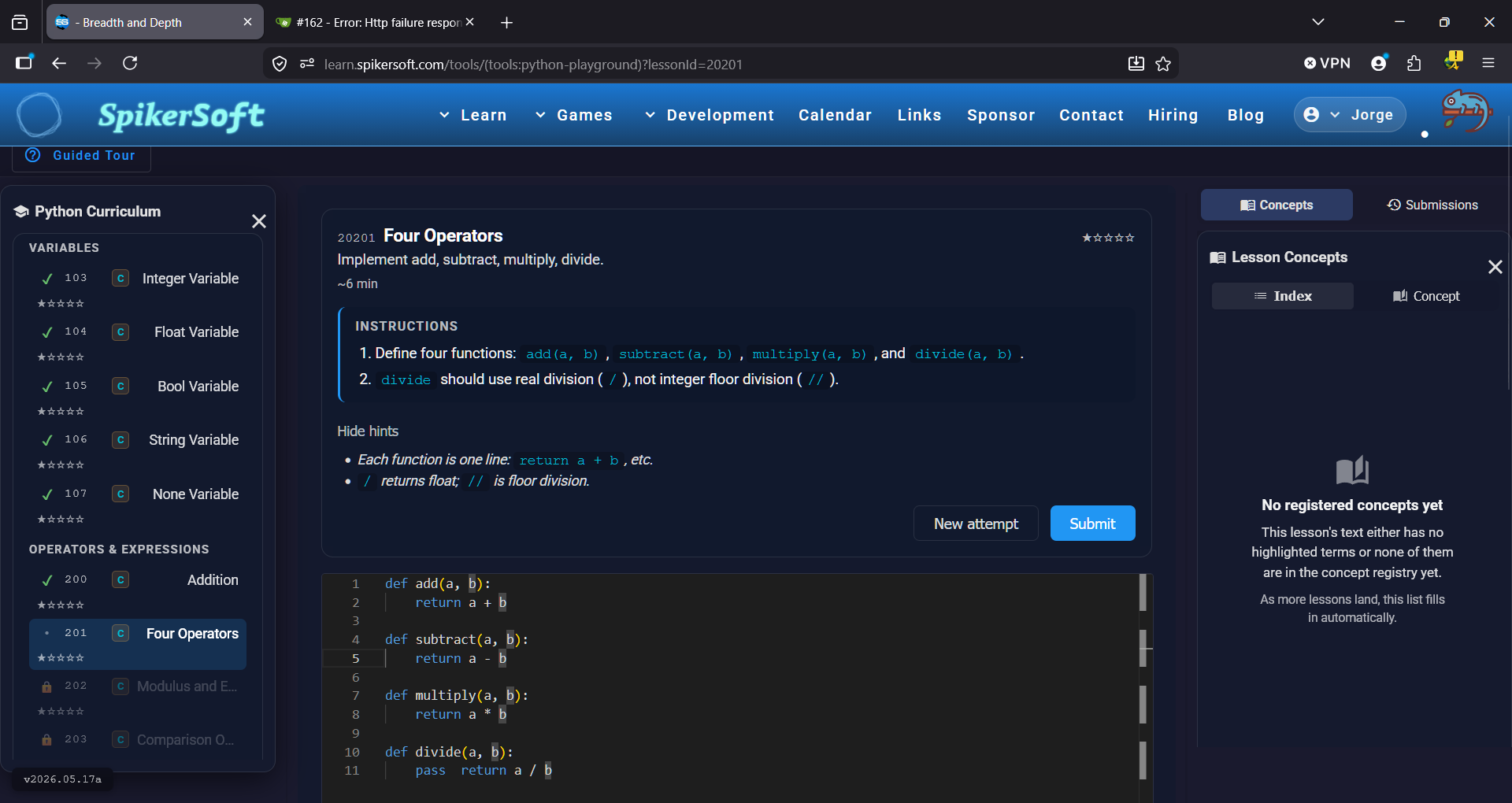Screen dimensions: 1512x803
Task: Open the browser application menu hamburger
Action: (1488, 63)
